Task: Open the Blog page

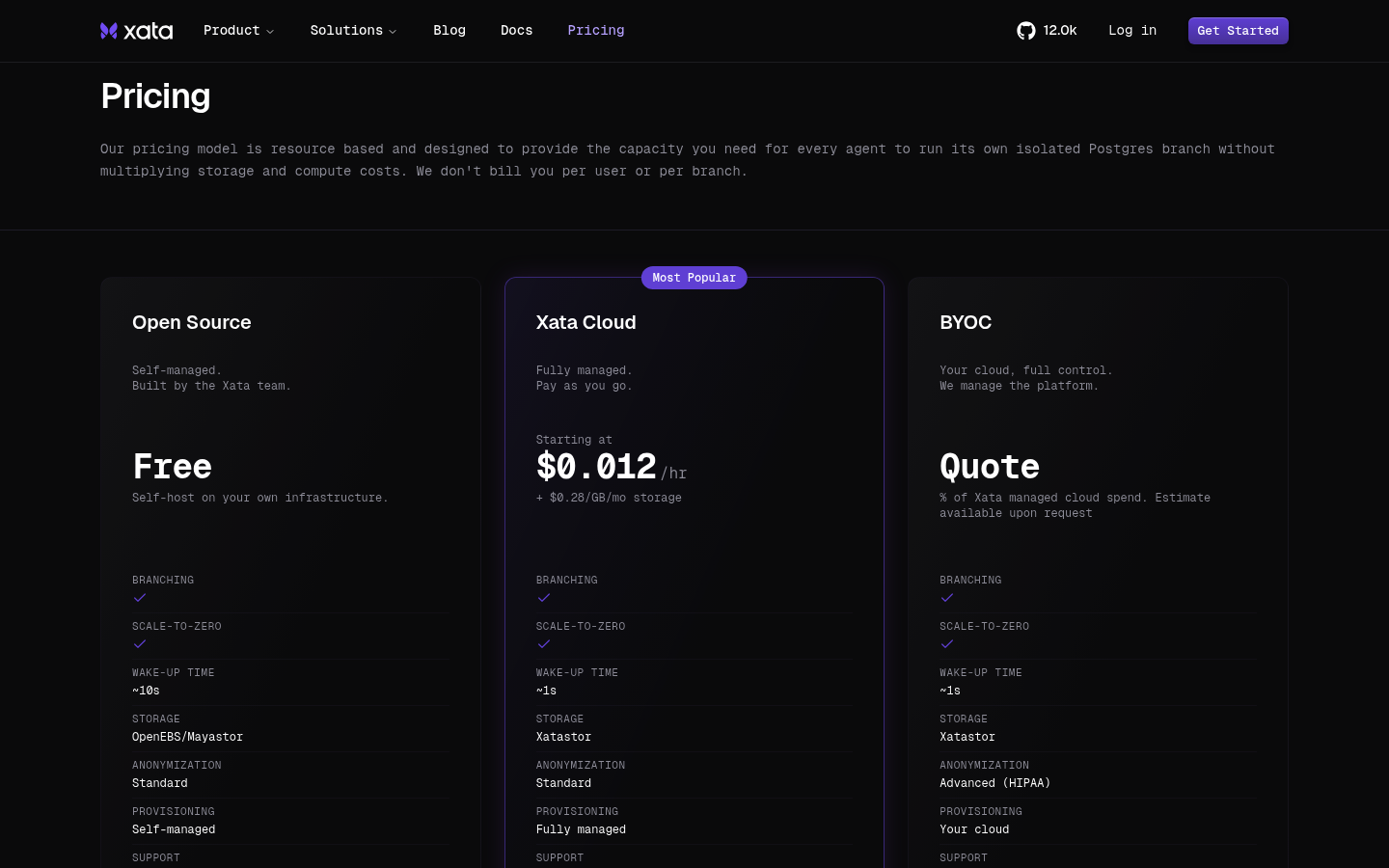Action: click(x=449, y=31)
